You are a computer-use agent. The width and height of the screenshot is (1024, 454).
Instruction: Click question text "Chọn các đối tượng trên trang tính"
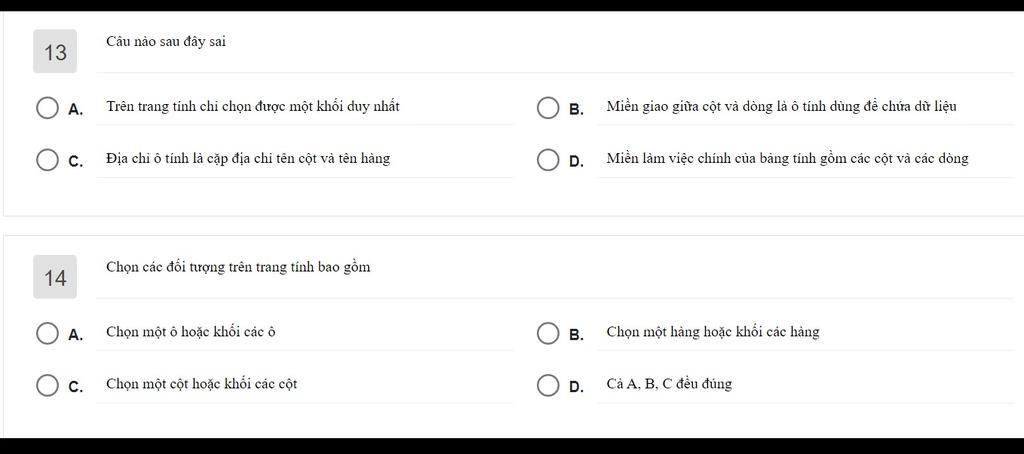(x=238, y=267)
